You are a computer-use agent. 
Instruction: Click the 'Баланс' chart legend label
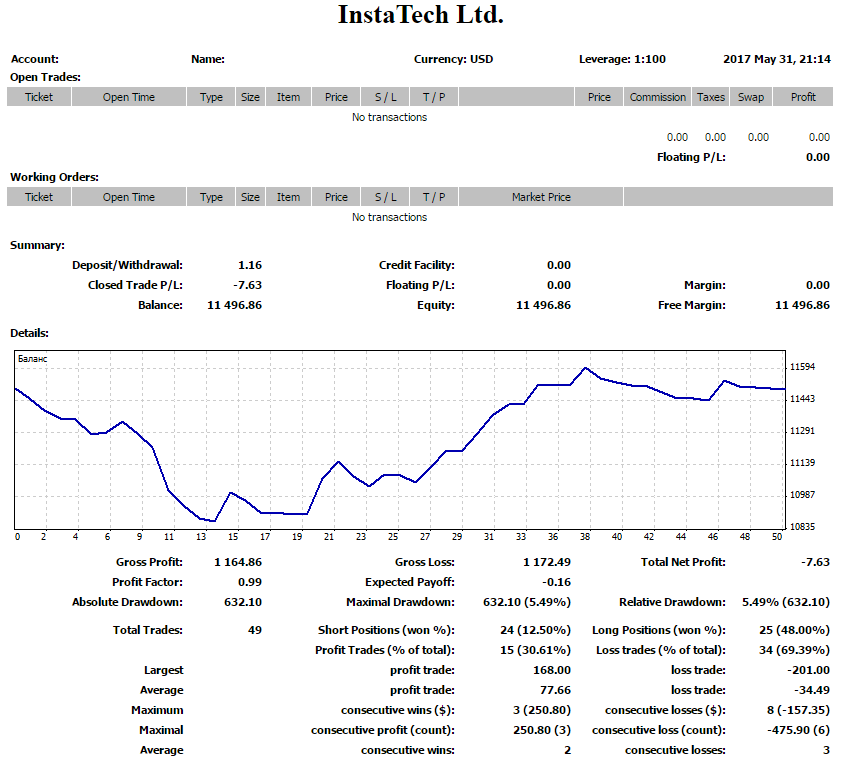(x=32, y=359)
